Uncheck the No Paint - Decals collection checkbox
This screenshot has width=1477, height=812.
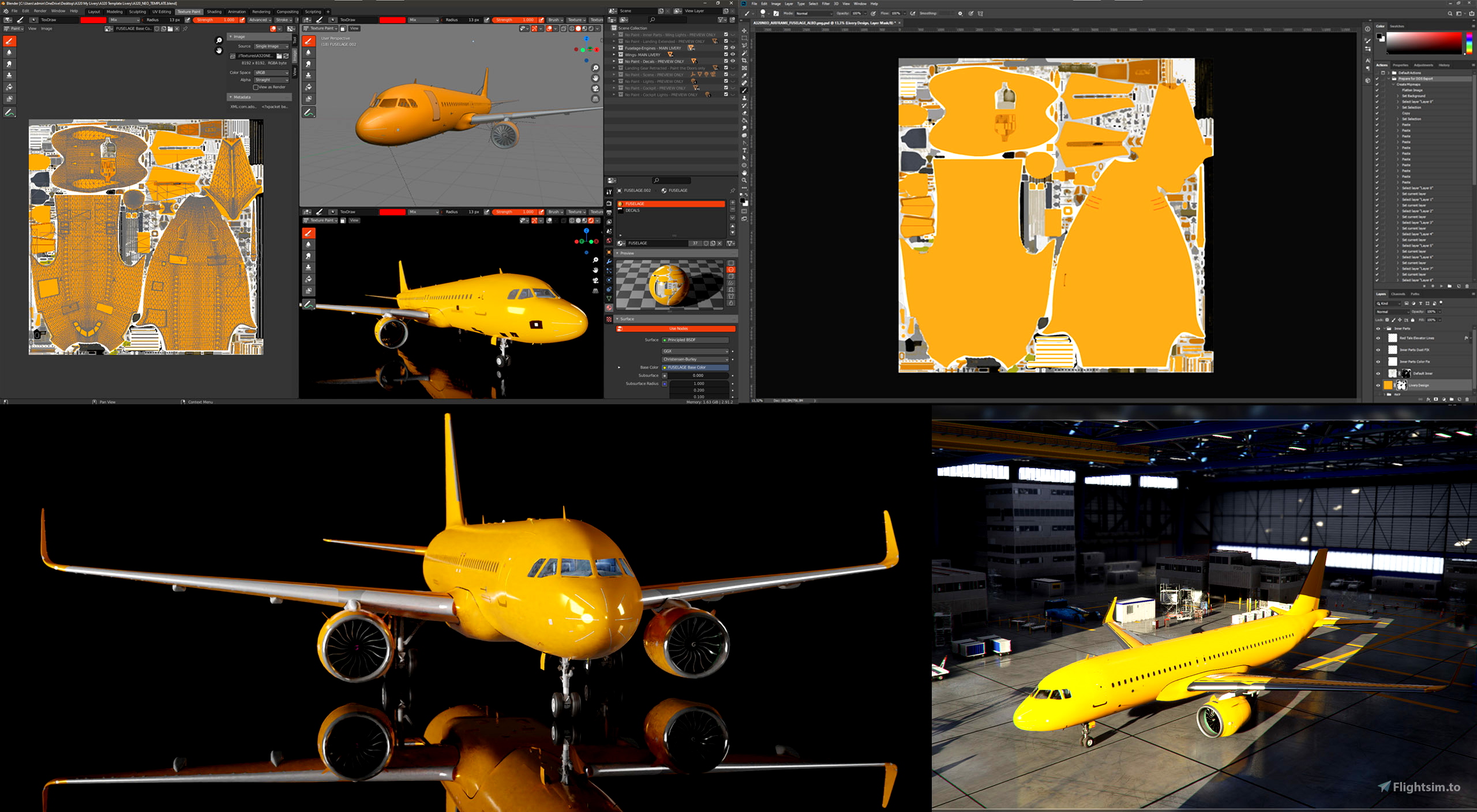pos(726,61)
